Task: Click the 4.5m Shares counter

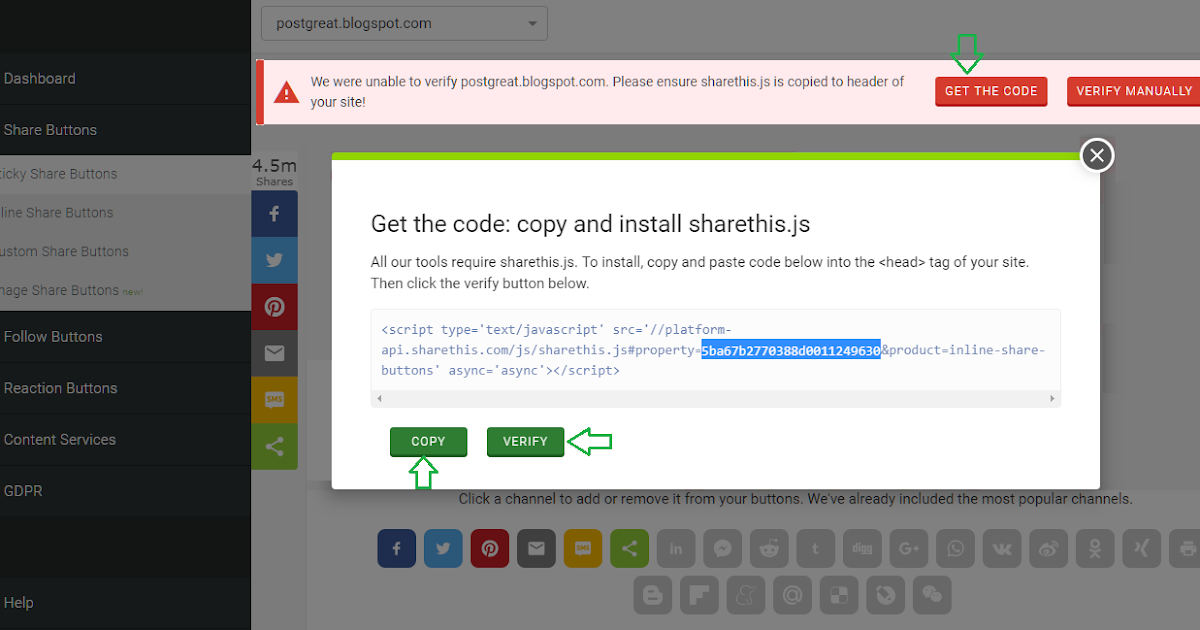Action: point(274,172)
